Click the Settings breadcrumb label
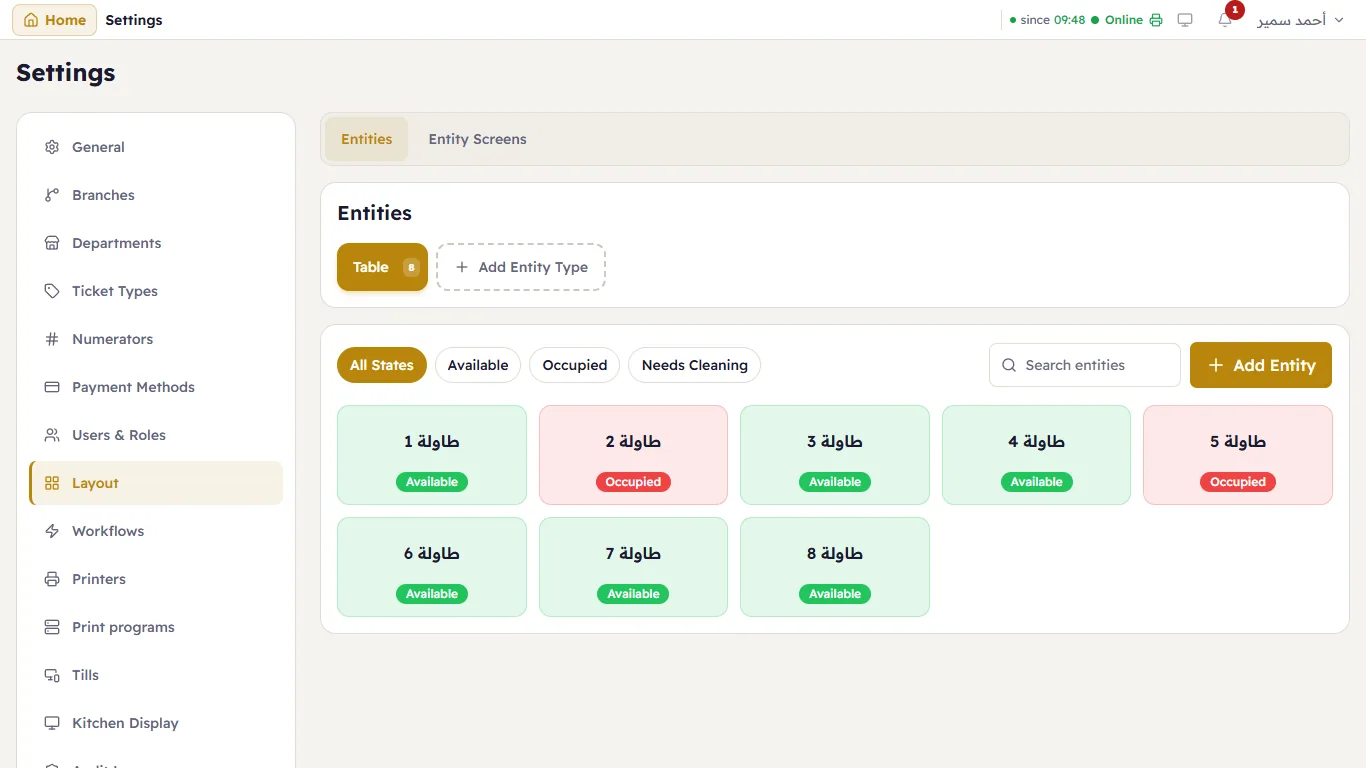 click(134, 20)
